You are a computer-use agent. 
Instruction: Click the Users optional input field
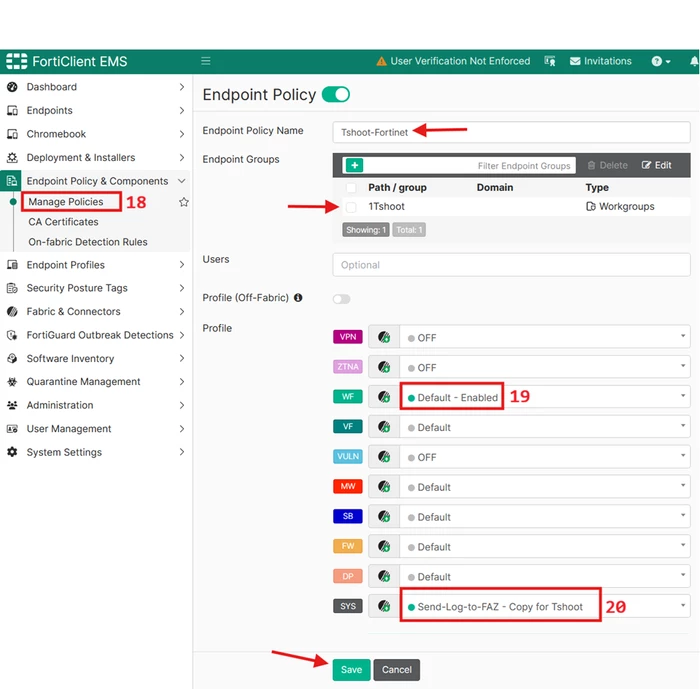click(x=511, y=265)
